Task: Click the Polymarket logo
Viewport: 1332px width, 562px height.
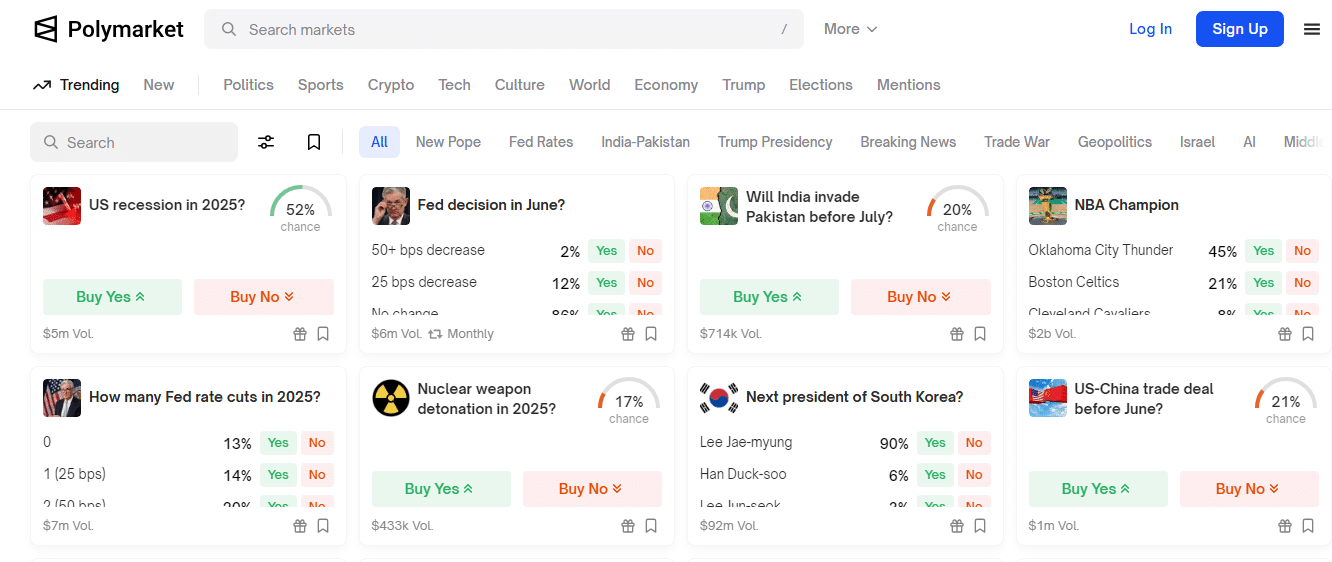Action: coord(108,29)
